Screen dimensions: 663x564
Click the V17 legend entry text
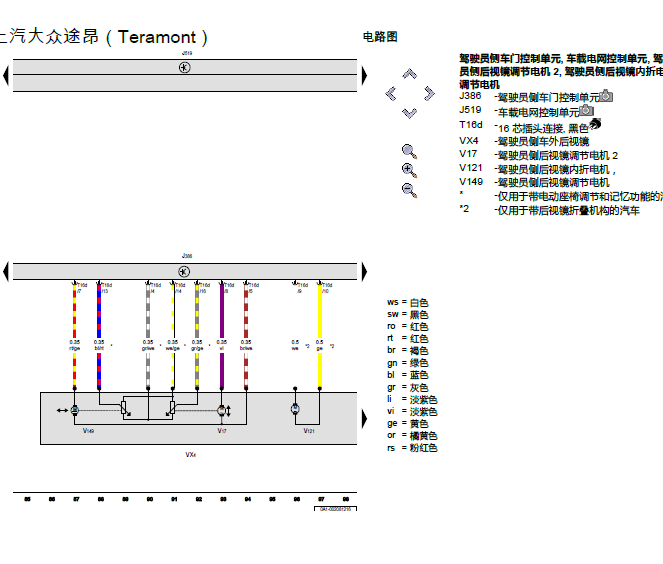[x=557, y=155]
